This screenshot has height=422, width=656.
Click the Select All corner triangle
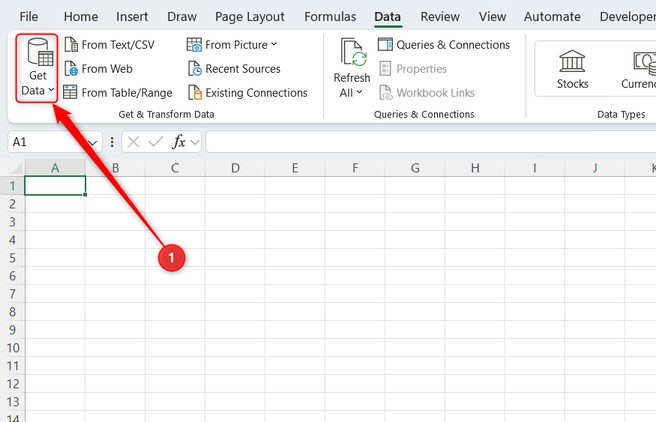16,168
